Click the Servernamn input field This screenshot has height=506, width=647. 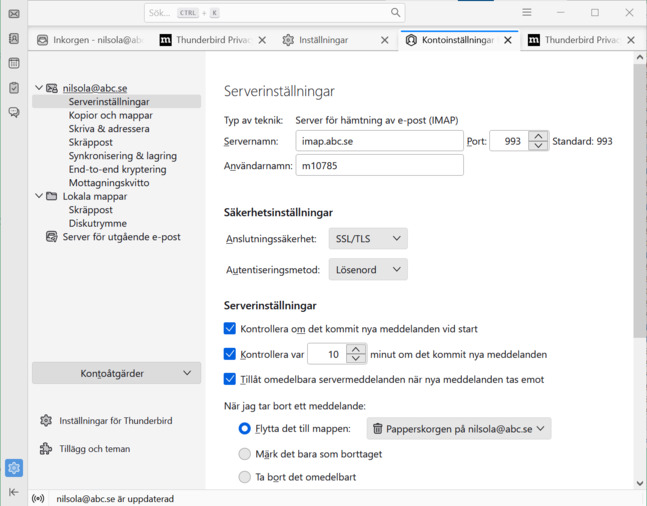click(379, 141)
